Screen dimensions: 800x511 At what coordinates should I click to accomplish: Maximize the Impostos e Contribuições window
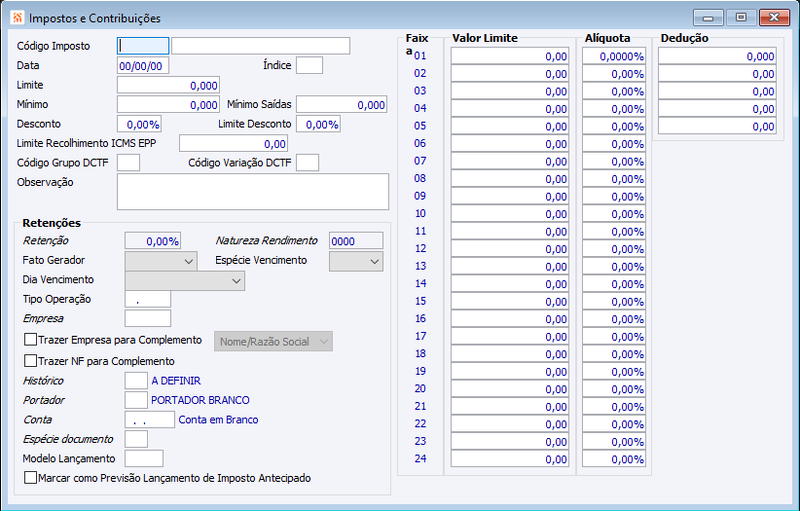(741, 18)
